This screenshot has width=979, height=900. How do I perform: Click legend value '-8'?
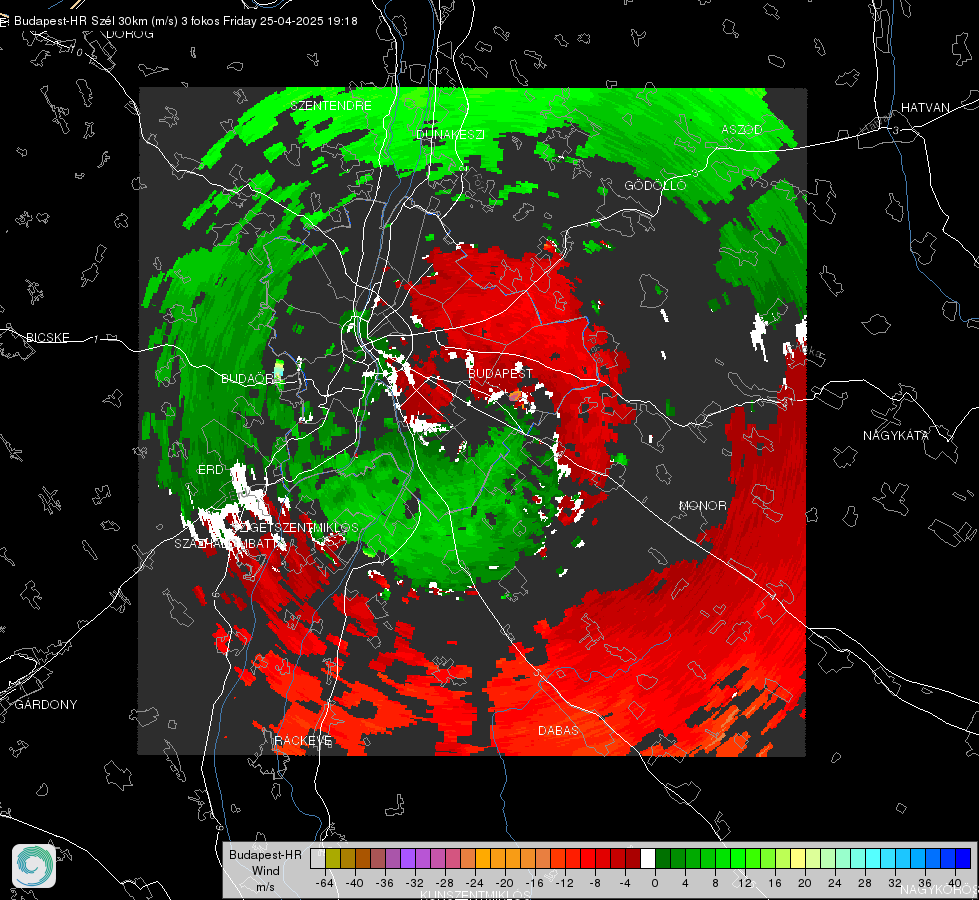[595, 883]
